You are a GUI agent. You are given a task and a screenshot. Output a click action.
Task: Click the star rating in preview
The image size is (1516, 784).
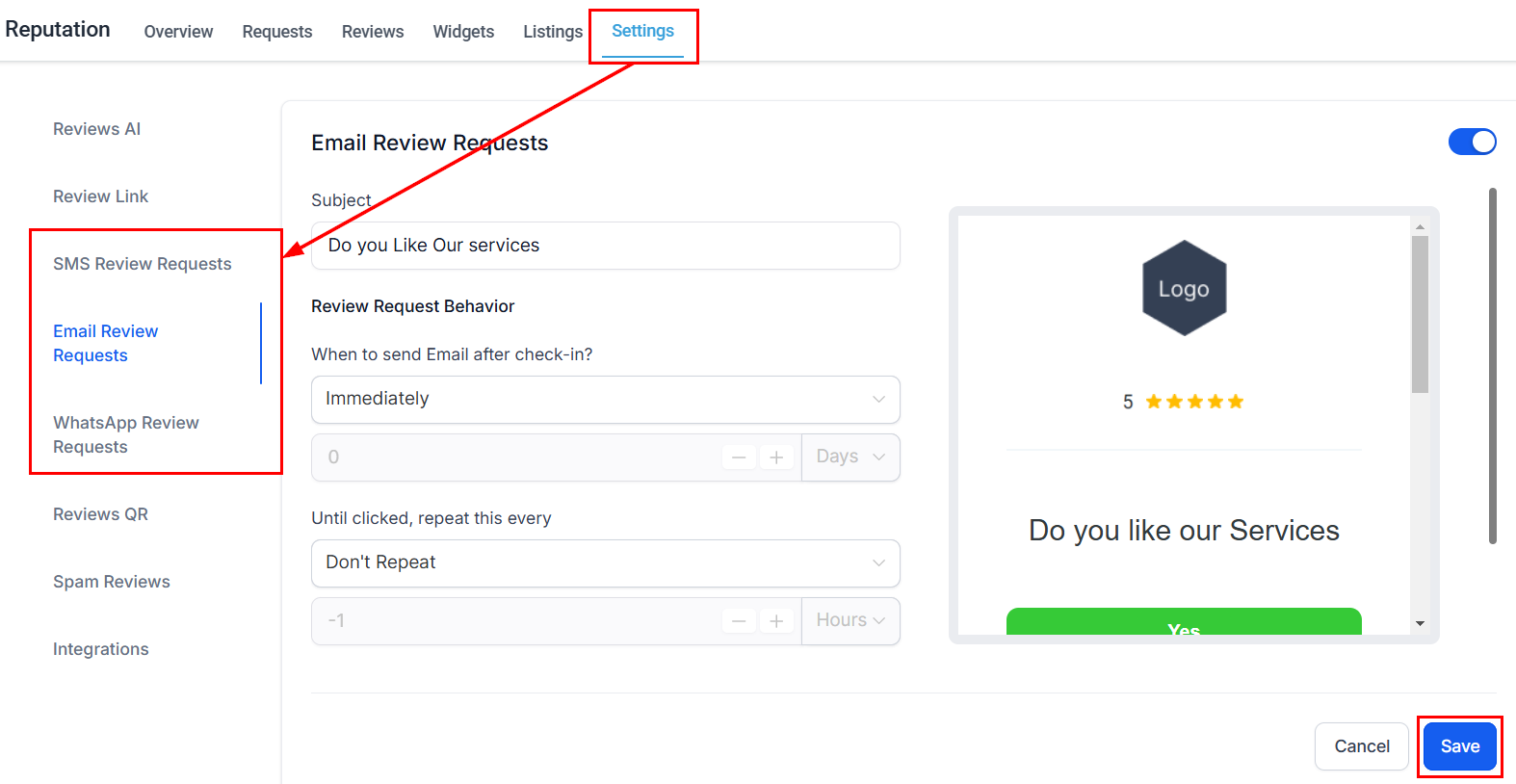click(1194, 402)
